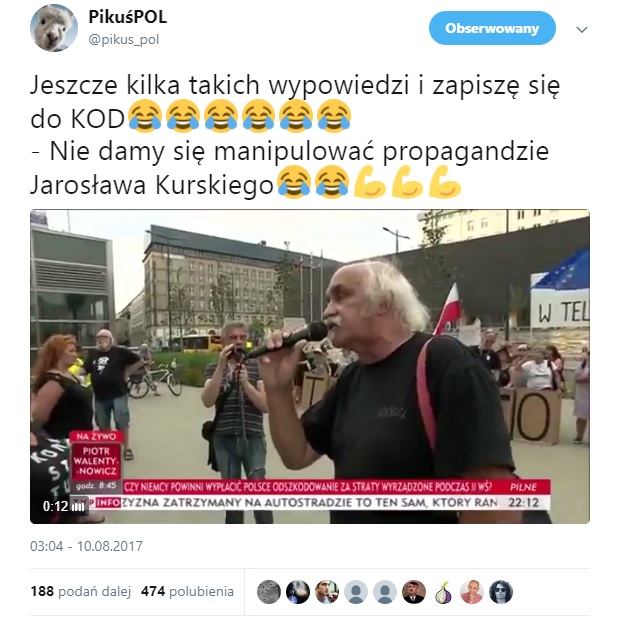Screen dimensions: 625x623
Task: Open the first gray liker avatar
Action: 269,592
